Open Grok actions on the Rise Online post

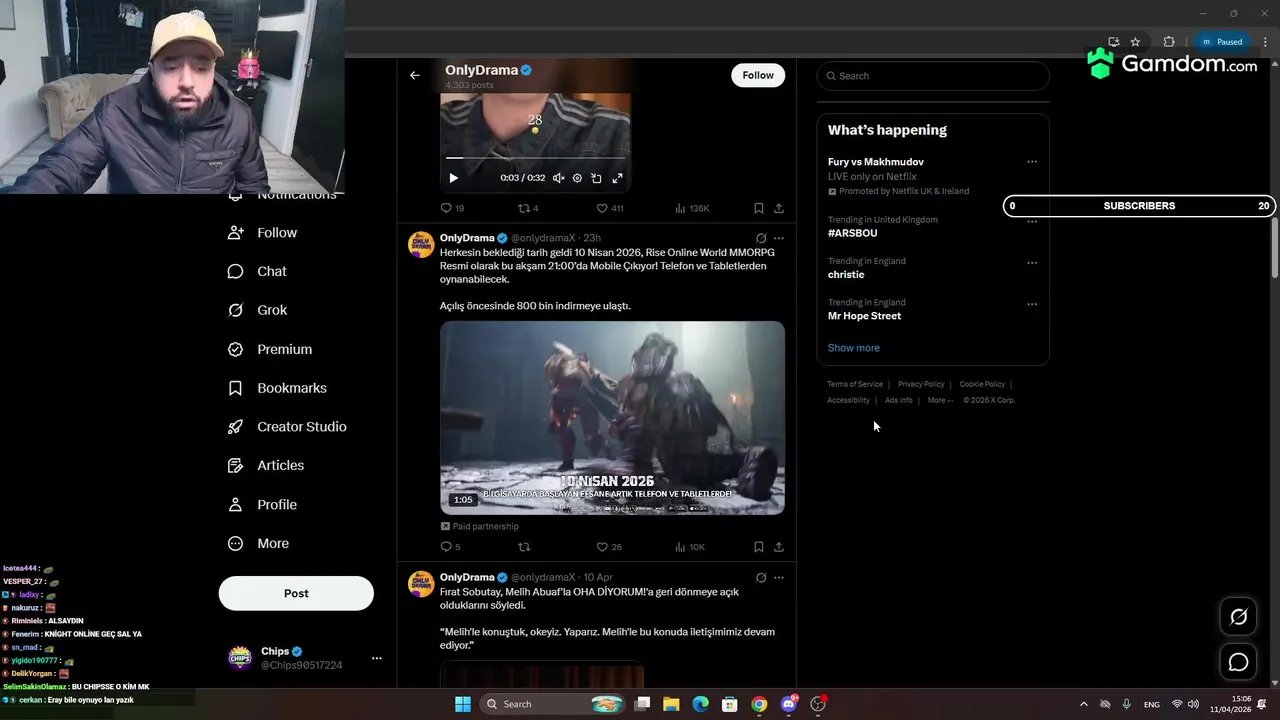[x=761, y=238]
